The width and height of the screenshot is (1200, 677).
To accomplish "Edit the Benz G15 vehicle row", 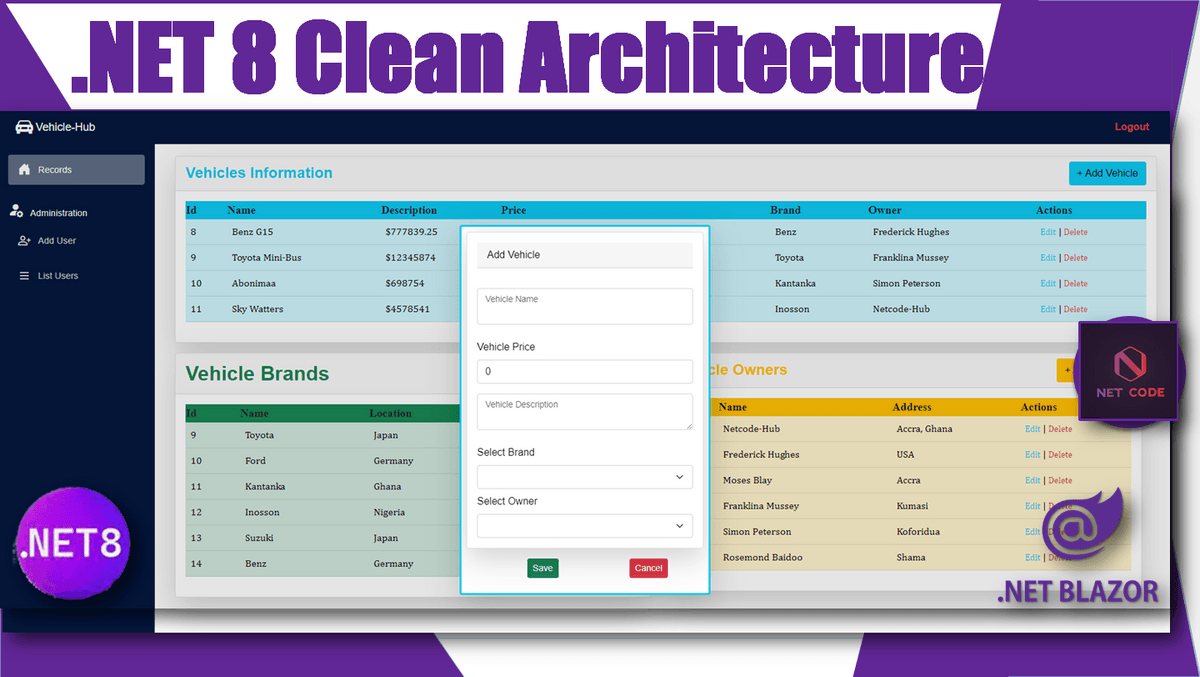I will coord(1048,232).
